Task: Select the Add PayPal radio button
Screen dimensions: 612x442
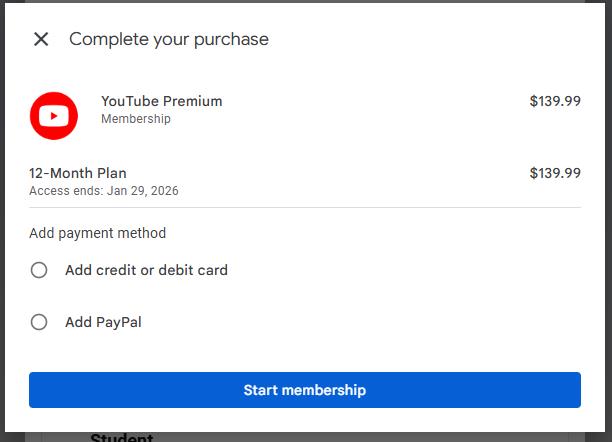Action: (x=39, y=322)
